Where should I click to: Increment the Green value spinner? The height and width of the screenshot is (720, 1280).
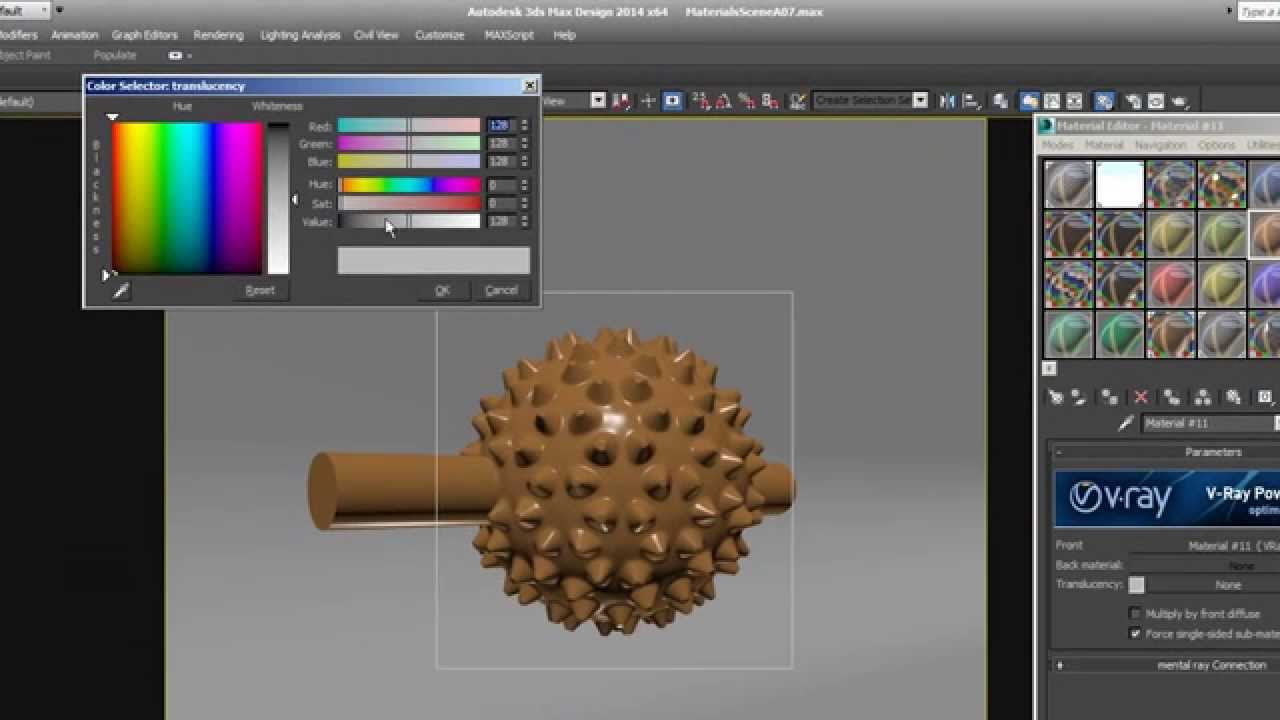click(524, 141)
